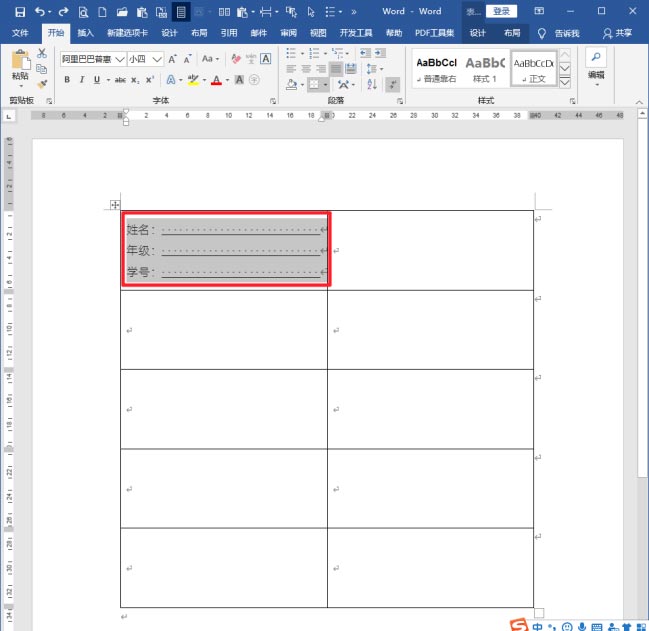The height and width of the screenshot is (631, 649).
Task: Center the paragraph text
Action: (306, 69)
